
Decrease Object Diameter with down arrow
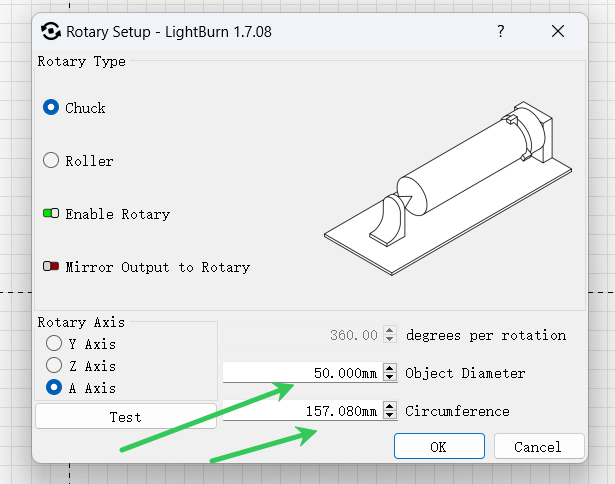(389, 377)
